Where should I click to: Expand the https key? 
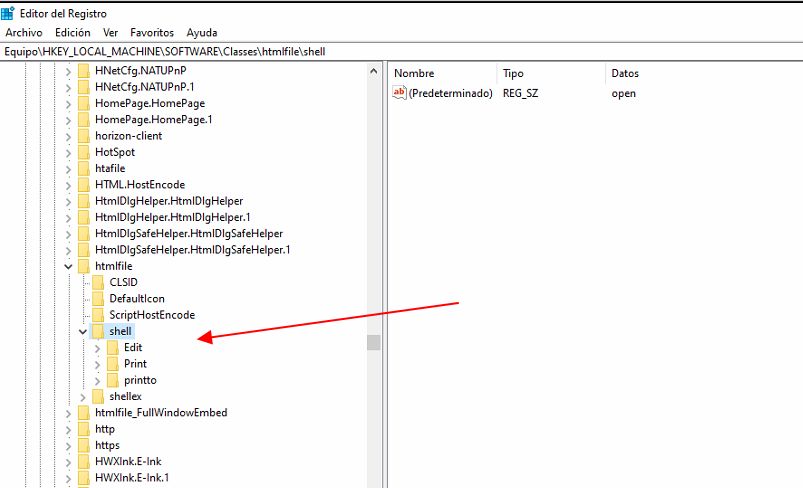[68, 446]
